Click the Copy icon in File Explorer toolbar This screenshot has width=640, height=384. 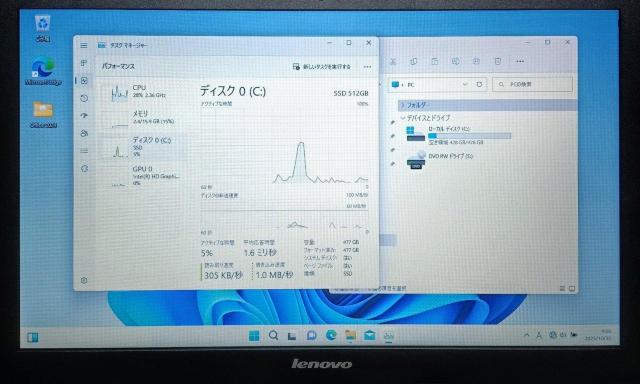[413, 62]
